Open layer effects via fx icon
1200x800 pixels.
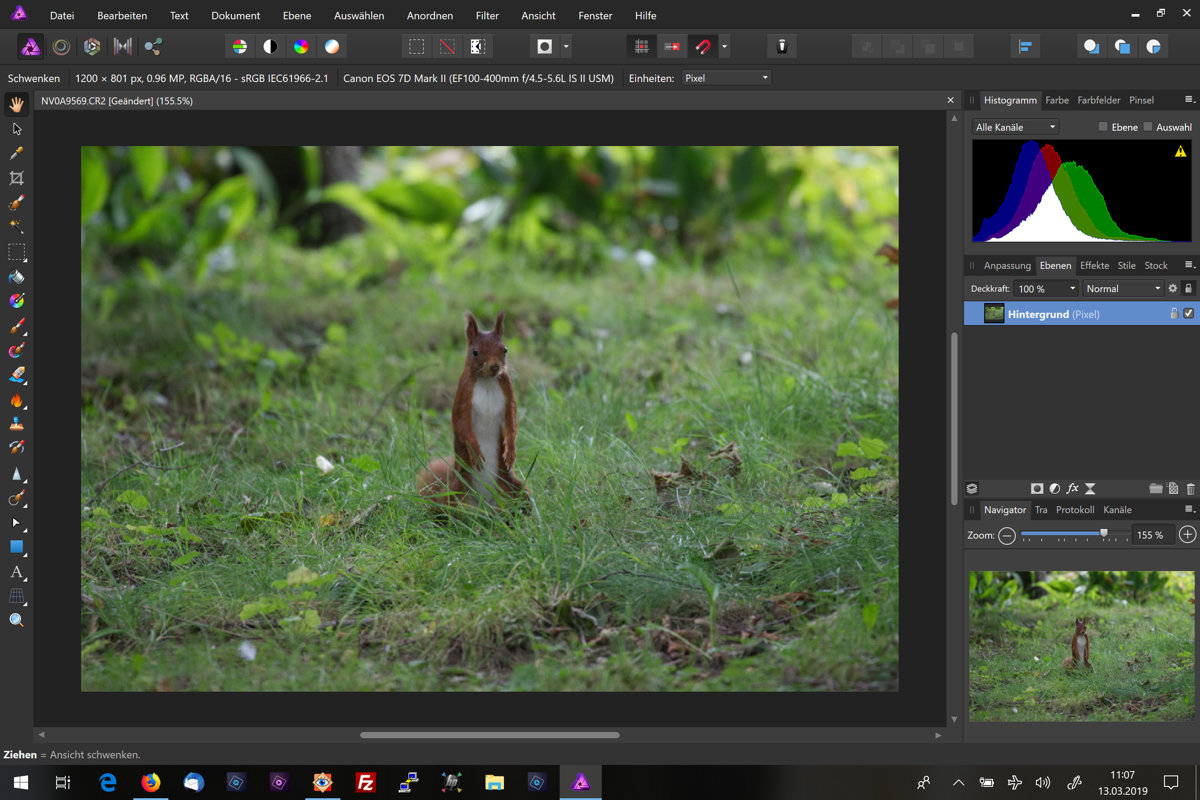[1073, 489]
